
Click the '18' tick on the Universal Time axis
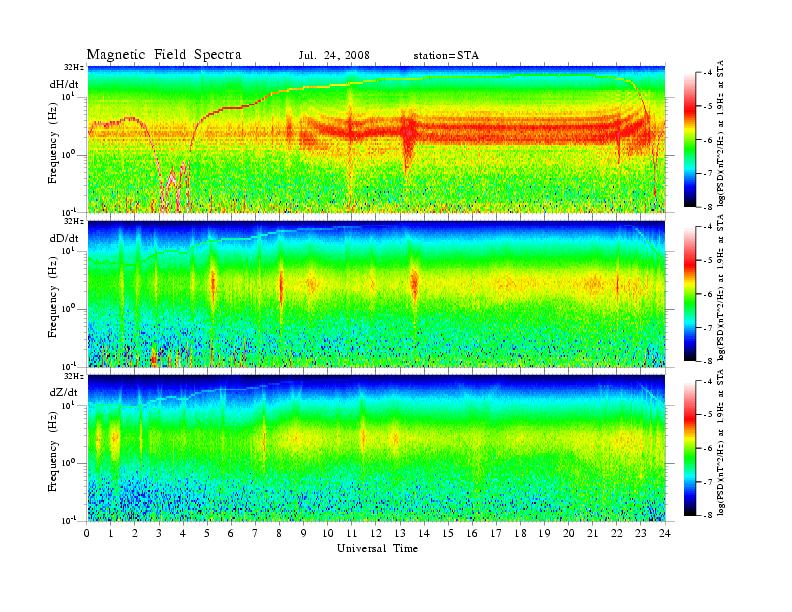click(x=520, y=533)
